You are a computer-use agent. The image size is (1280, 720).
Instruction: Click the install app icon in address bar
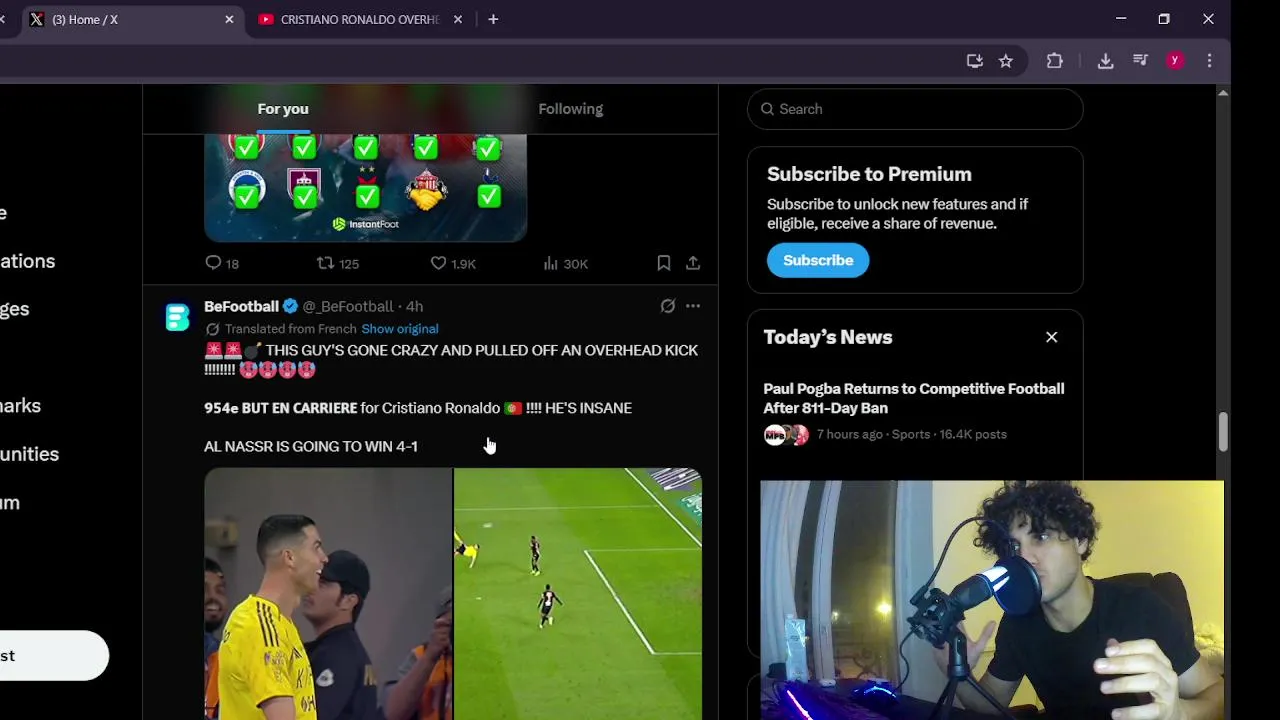[974, 61]
